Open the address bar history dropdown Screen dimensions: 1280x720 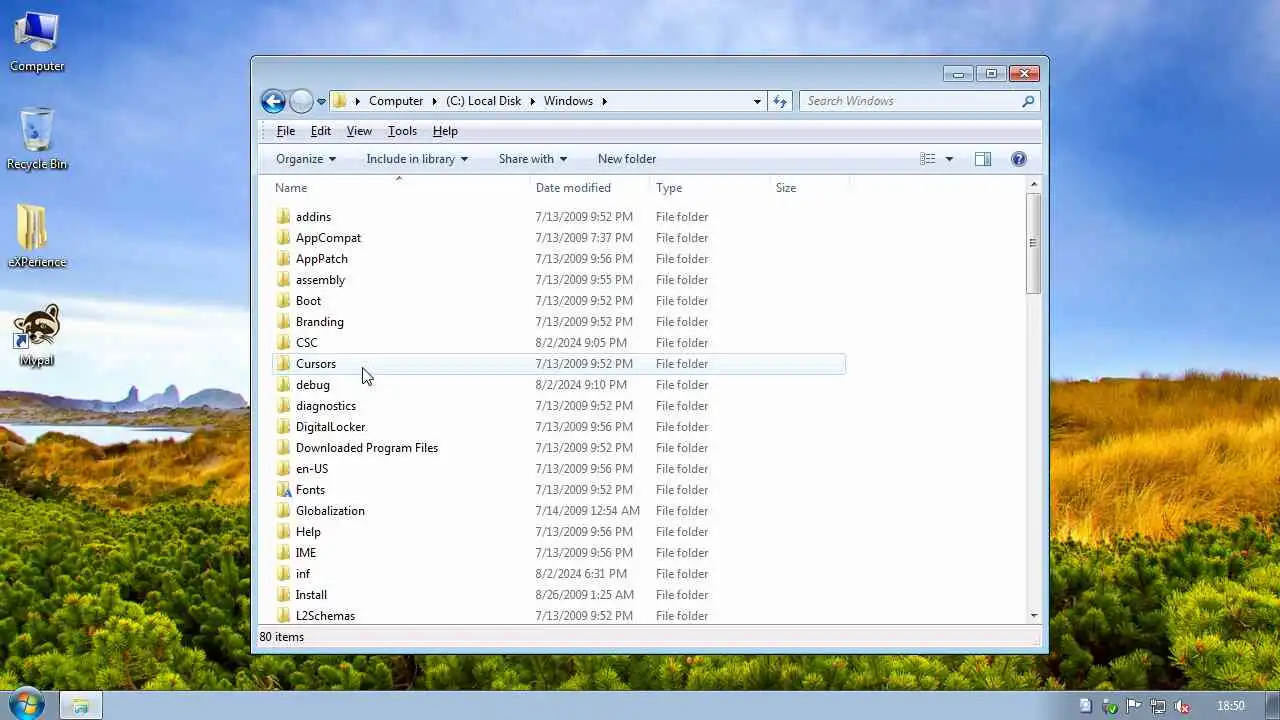point(757,101)
